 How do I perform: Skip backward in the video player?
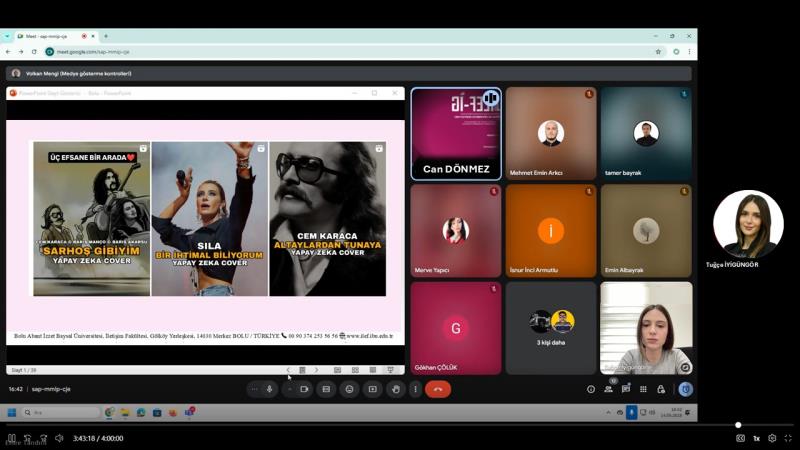(28, 438)
